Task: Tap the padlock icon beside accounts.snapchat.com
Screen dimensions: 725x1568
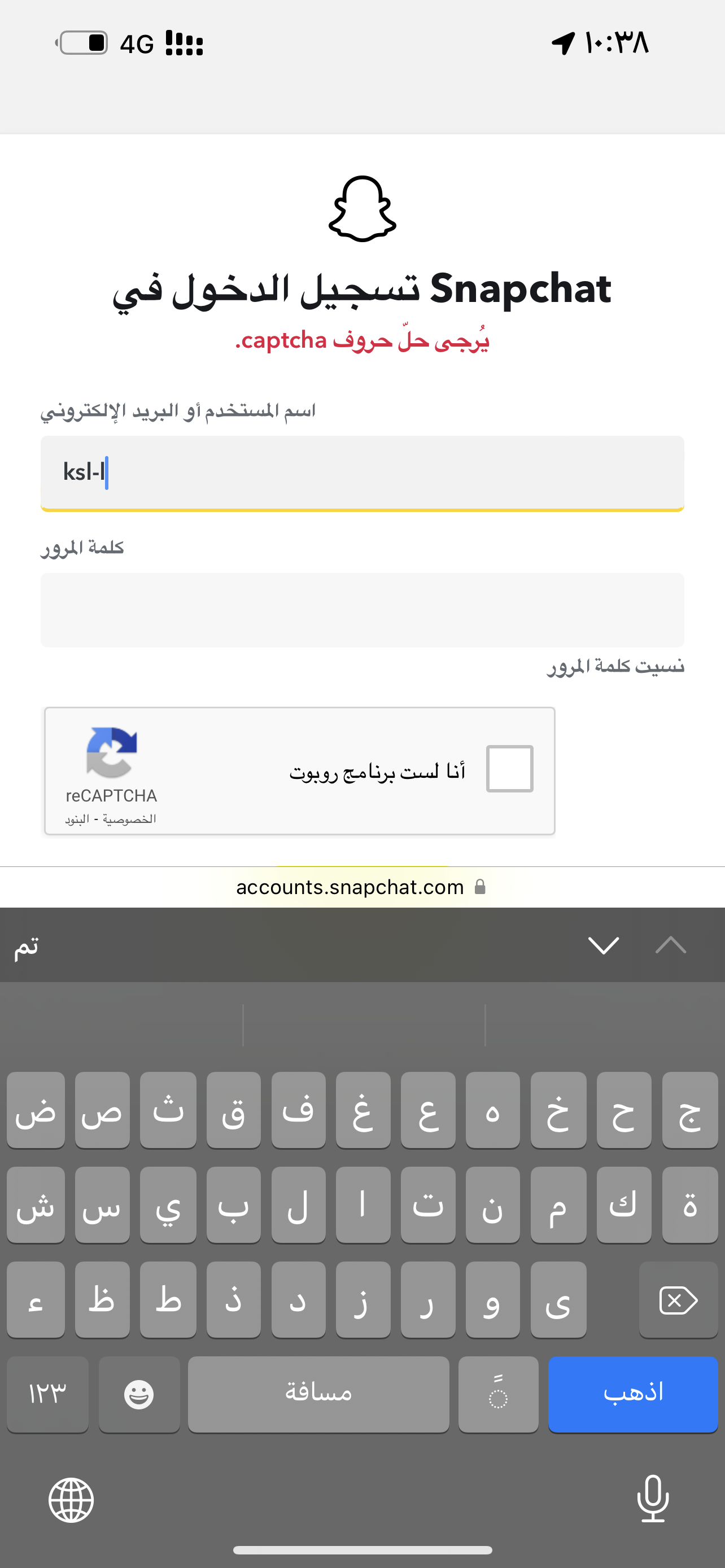Action: [x=481, y=886]
